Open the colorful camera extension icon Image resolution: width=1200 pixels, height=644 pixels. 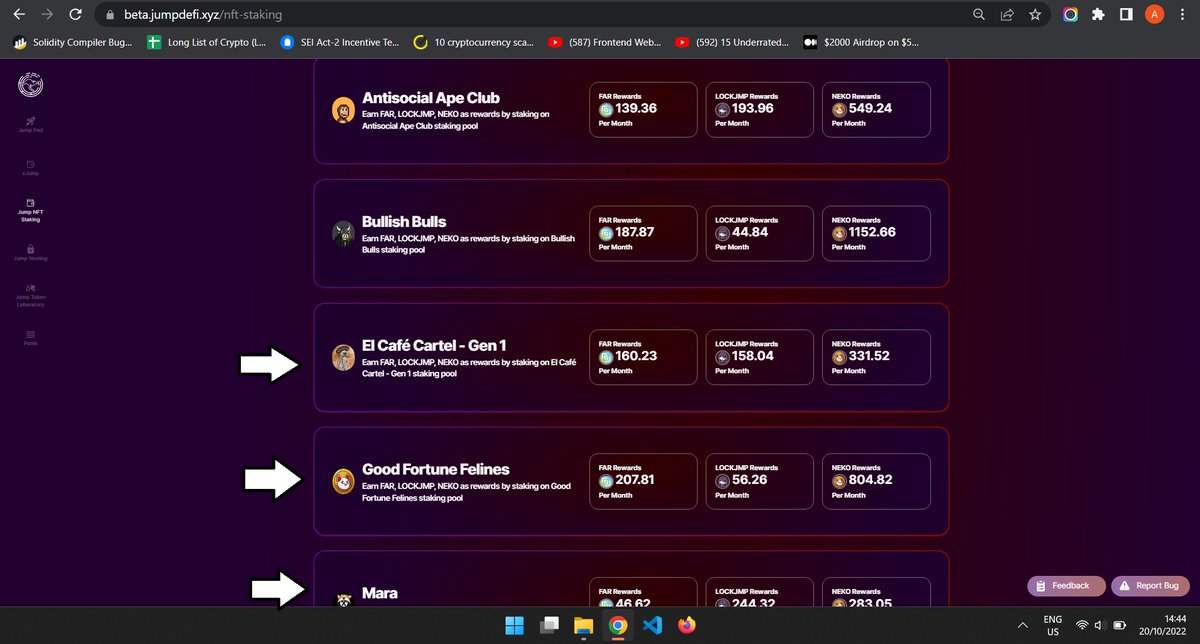coord(1071,15)
